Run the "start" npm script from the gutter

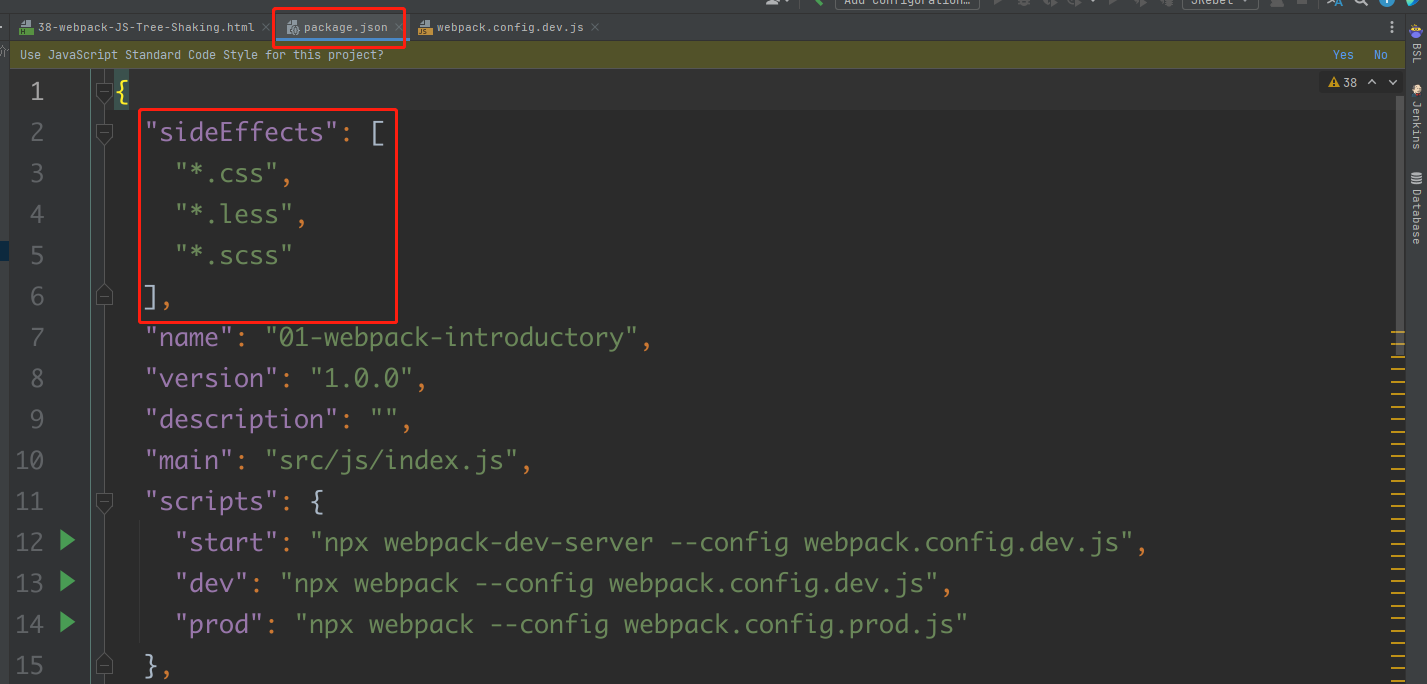coord(67,541)
